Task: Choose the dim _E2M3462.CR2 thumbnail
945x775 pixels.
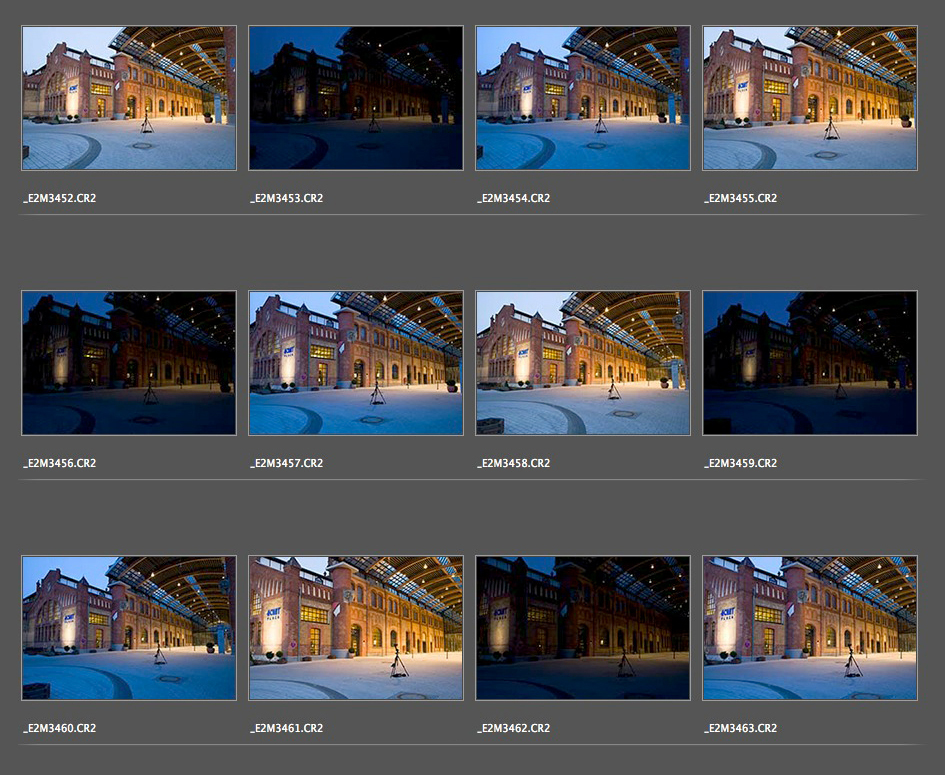Action: tap(583, 628)
